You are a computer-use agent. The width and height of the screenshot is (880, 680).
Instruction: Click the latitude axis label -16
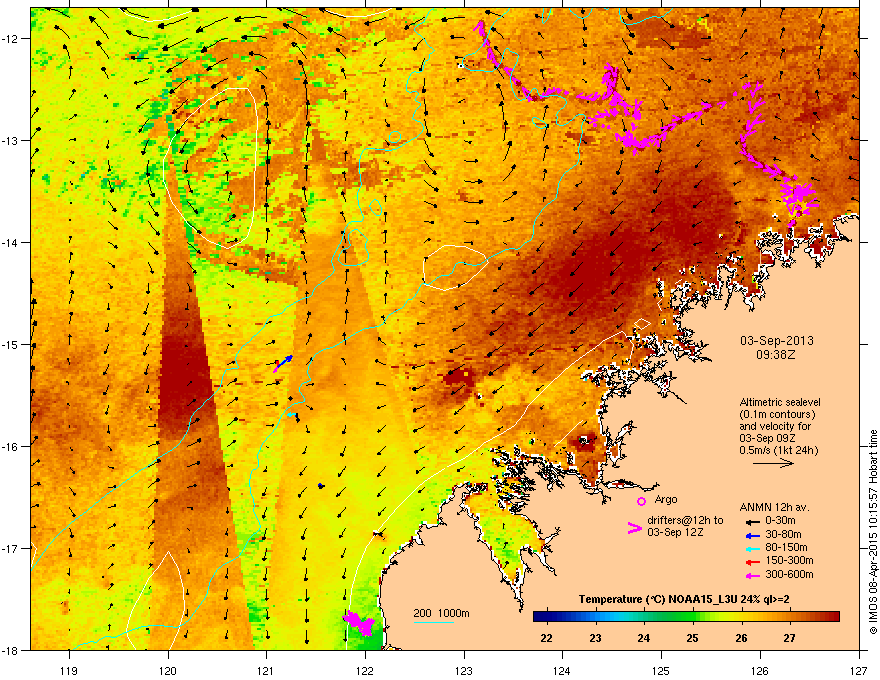[x=10, y=447]
